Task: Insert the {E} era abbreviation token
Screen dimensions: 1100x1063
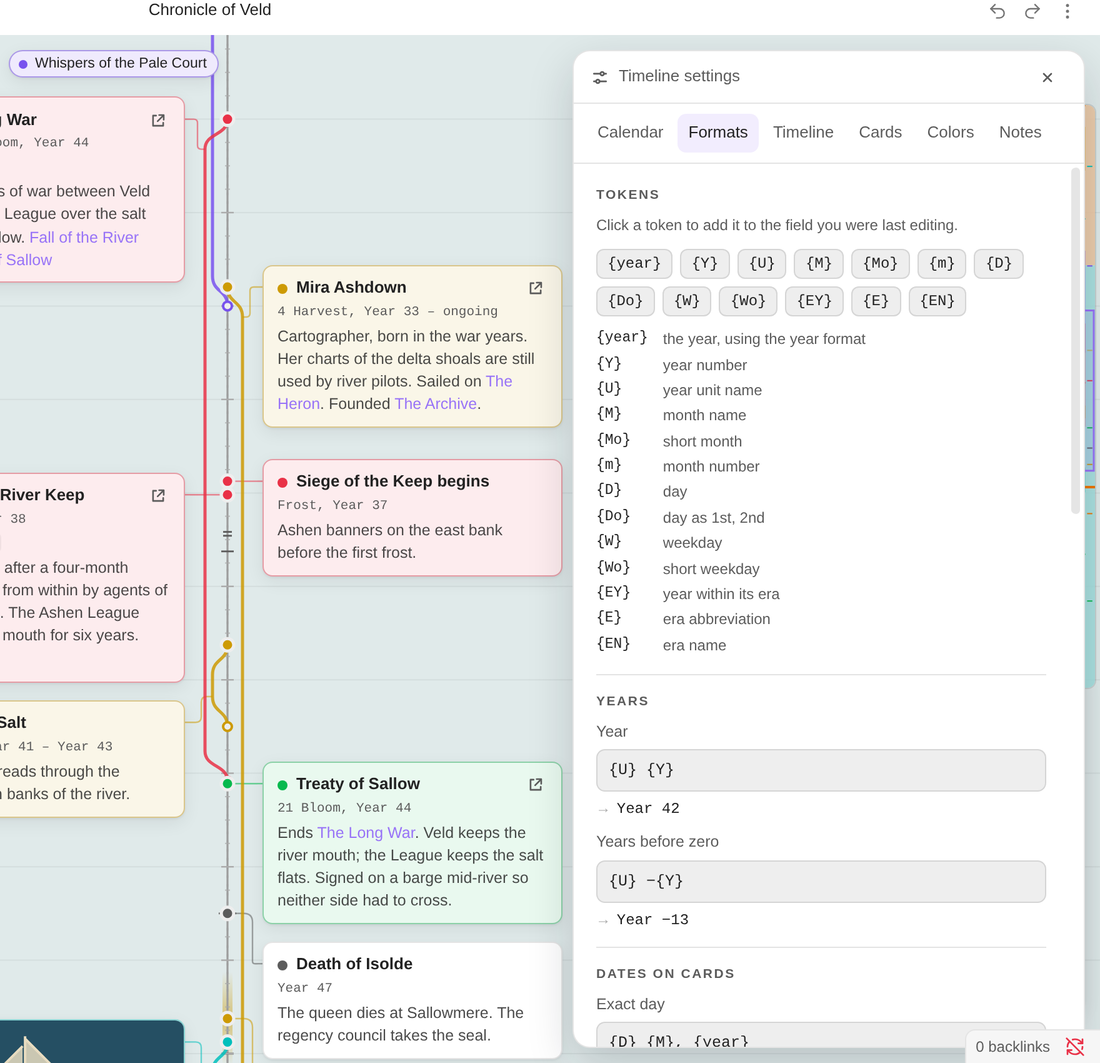Action: point(876,302)
